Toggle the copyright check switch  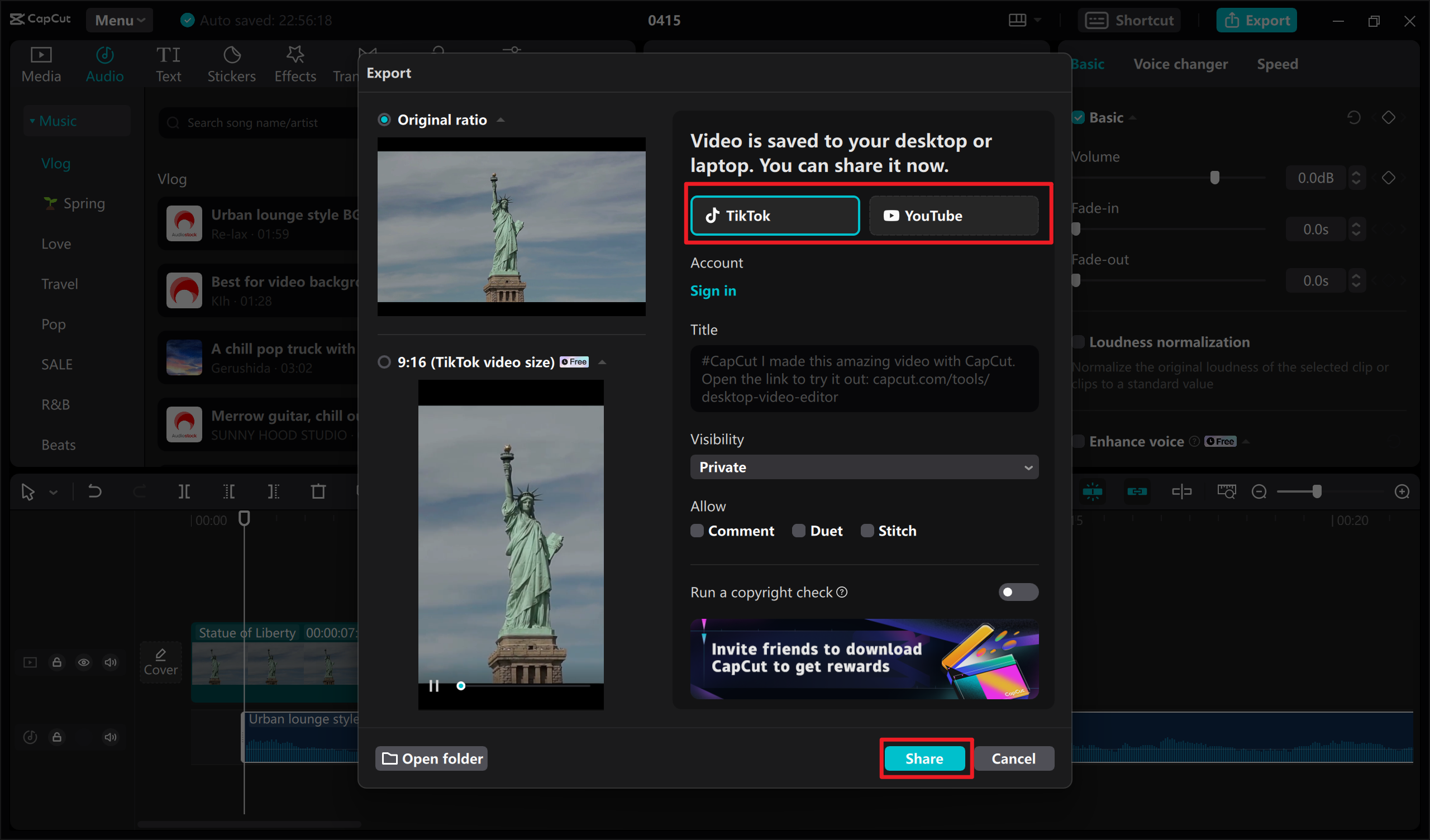pos(1018,593)
